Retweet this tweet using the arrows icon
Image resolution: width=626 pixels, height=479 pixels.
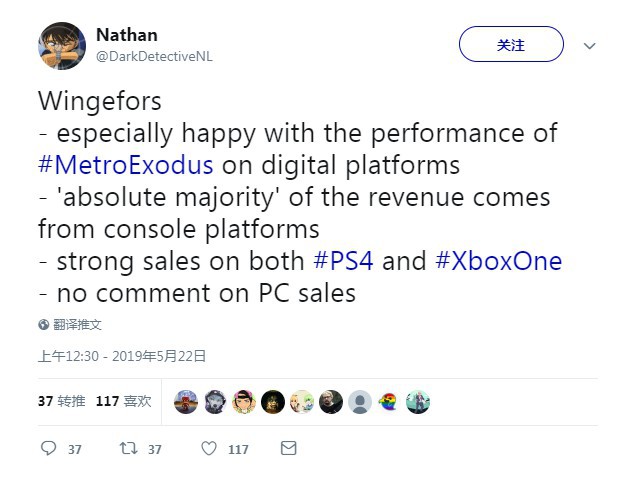[128, 449]
